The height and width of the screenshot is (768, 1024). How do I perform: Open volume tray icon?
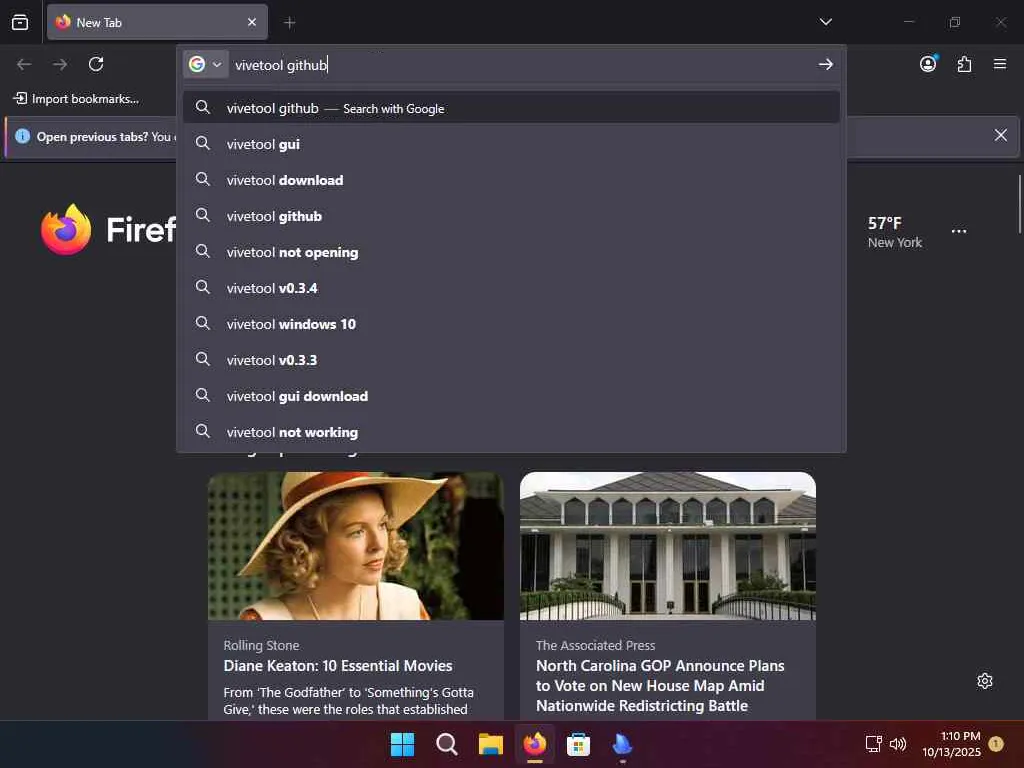pos(898,744)
